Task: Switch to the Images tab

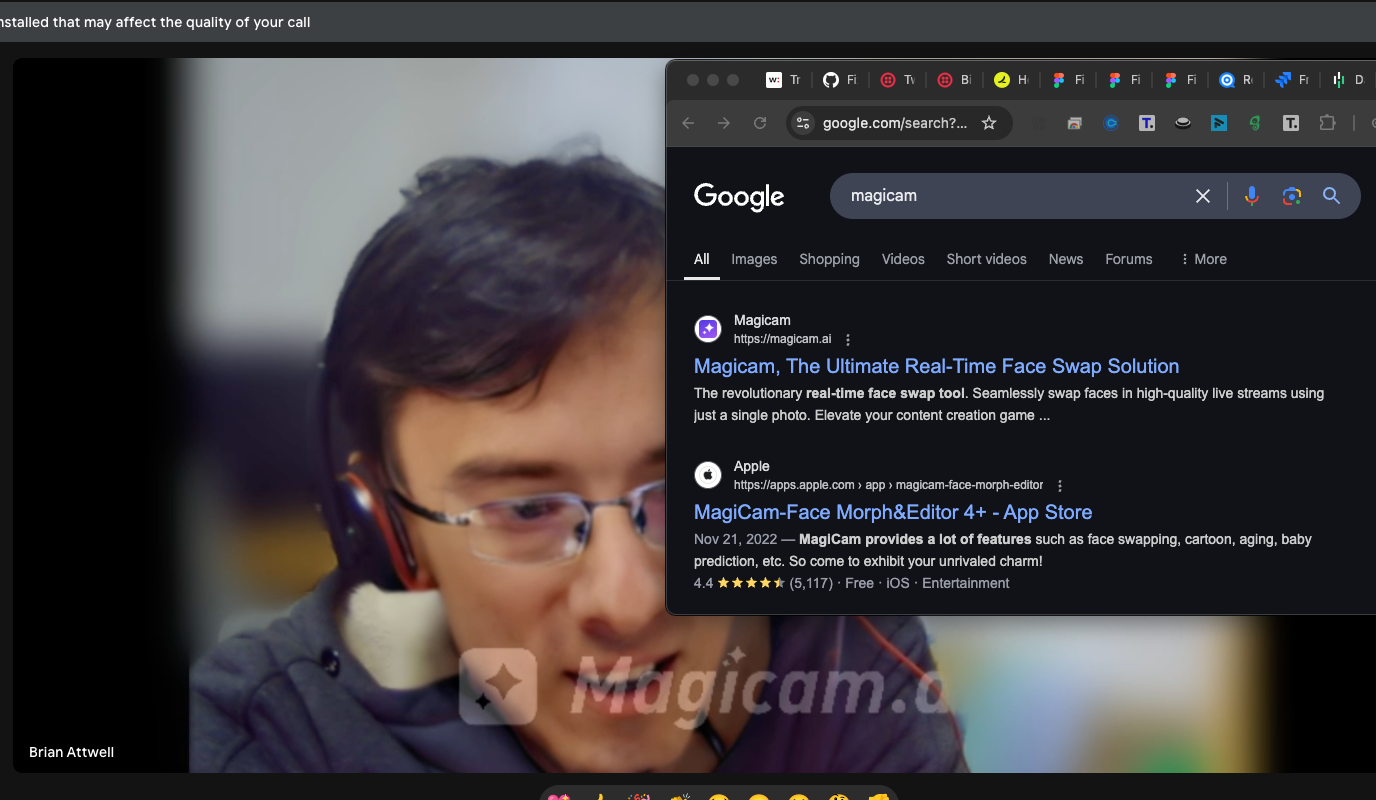Action: click(754, 259)
